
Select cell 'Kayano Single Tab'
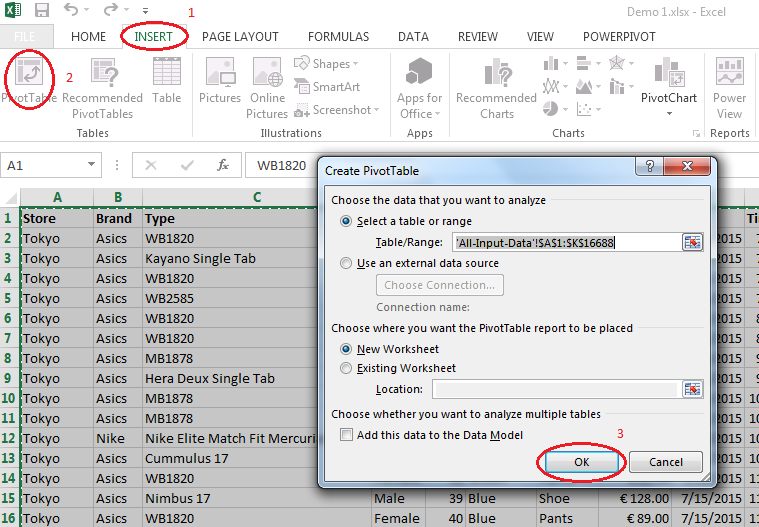[230, 258]
